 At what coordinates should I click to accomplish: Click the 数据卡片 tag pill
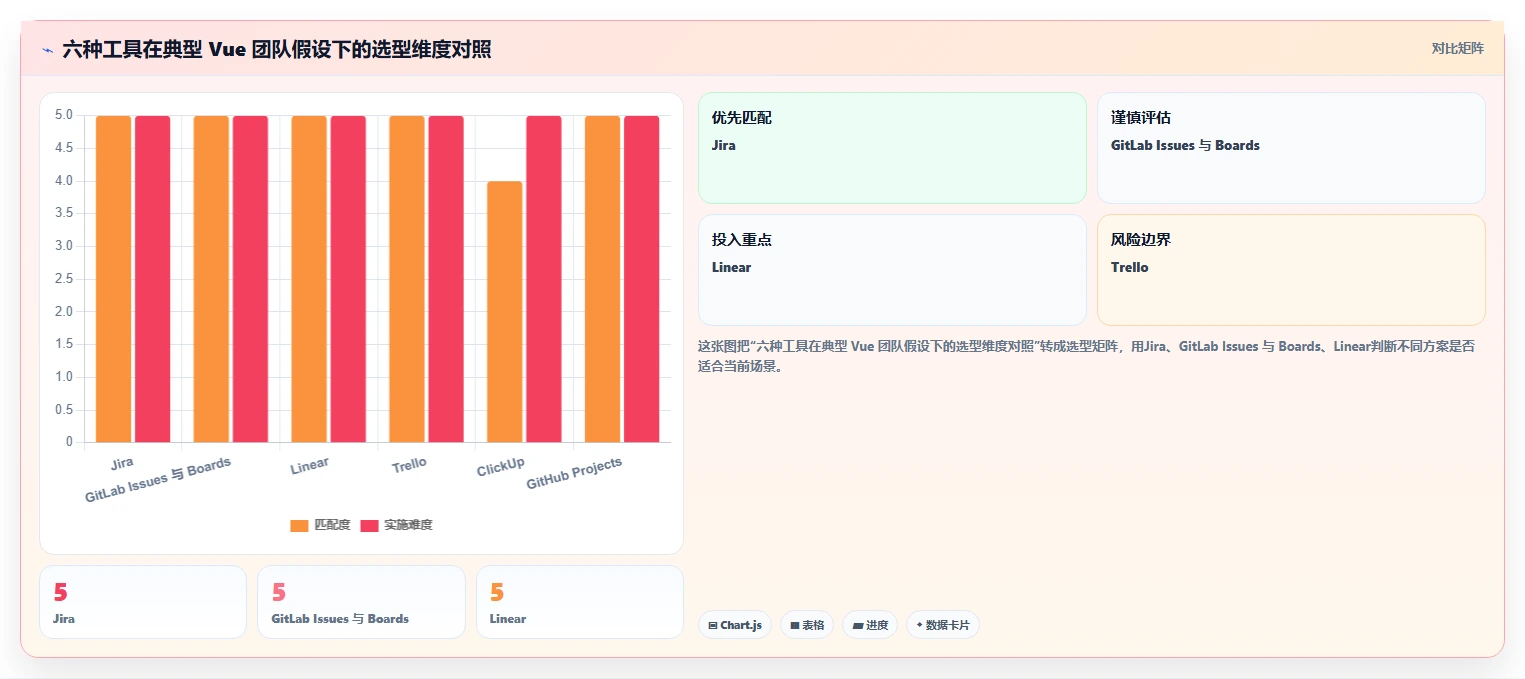click(943, 625)
